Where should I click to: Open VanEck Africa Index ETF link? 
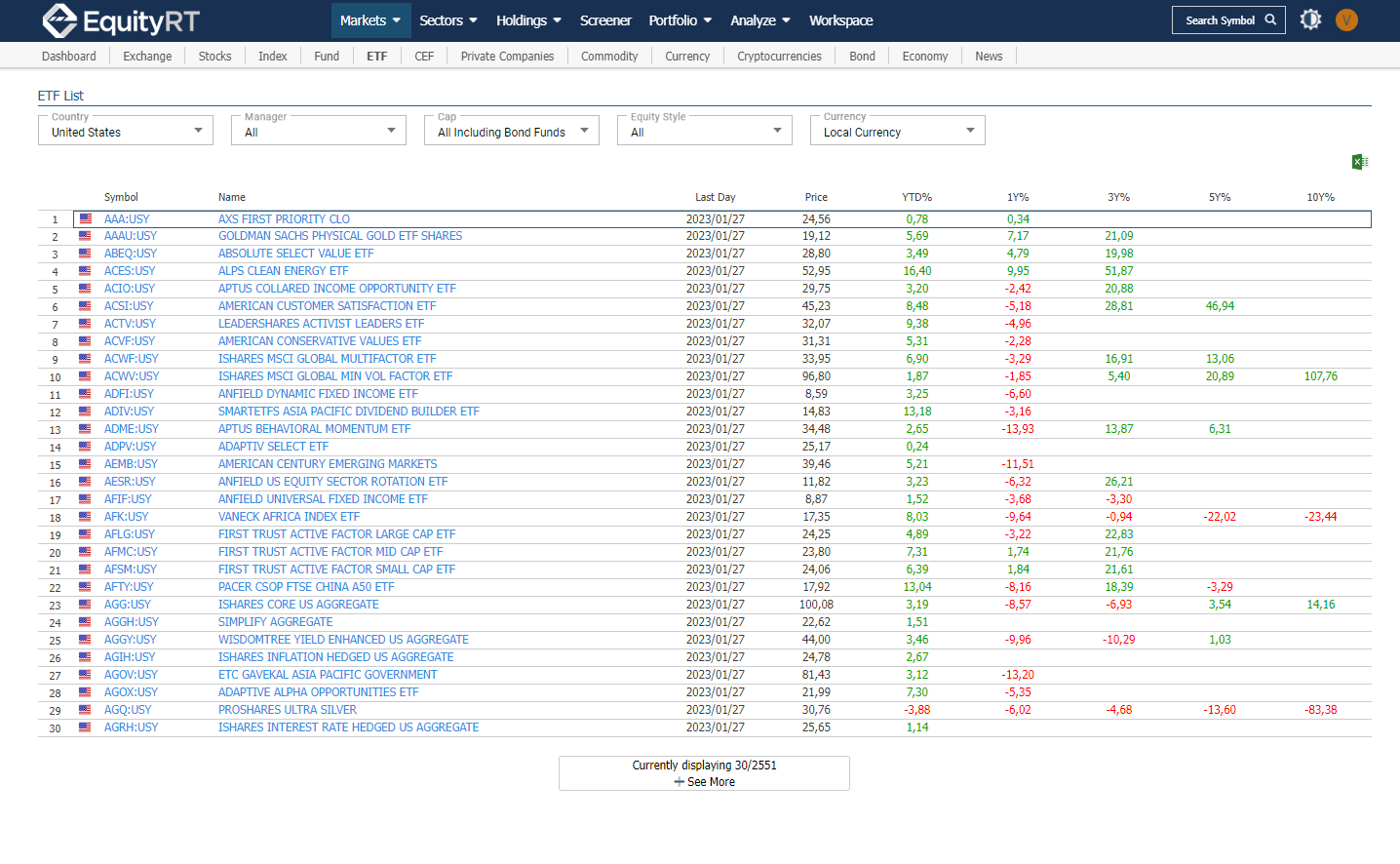pos(289,517)
